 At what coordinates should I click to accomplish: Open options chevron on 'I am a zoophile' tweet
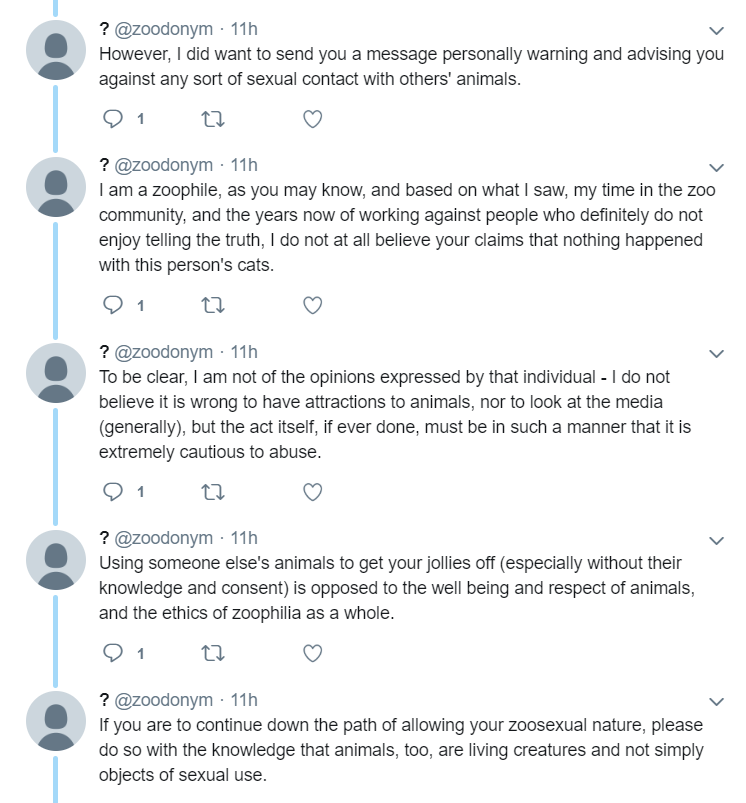pyautogui.click(x=716, y=167)
